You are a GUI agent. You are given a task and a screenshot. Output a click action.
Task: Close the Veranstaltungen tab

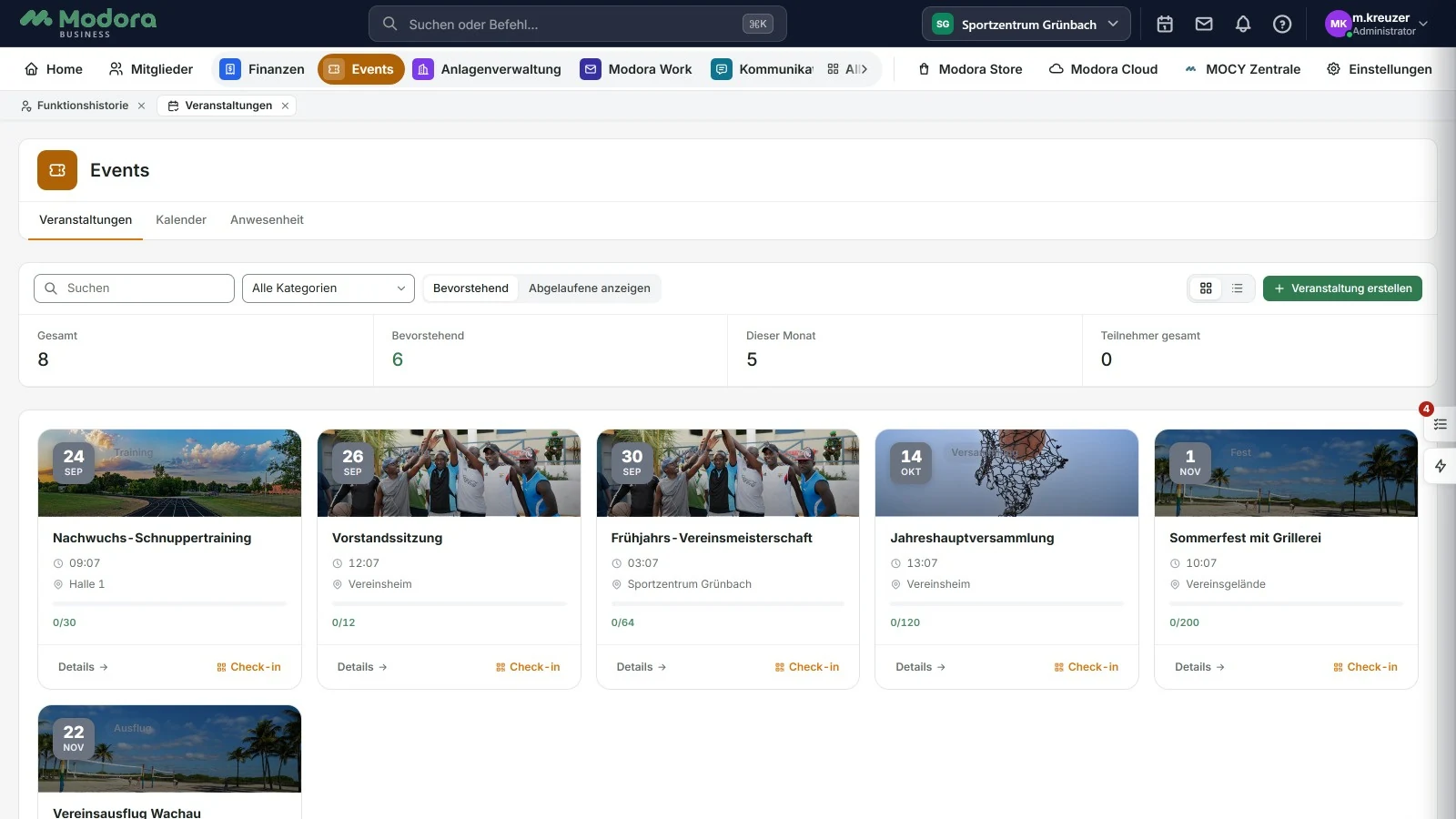tap(285, 106)
